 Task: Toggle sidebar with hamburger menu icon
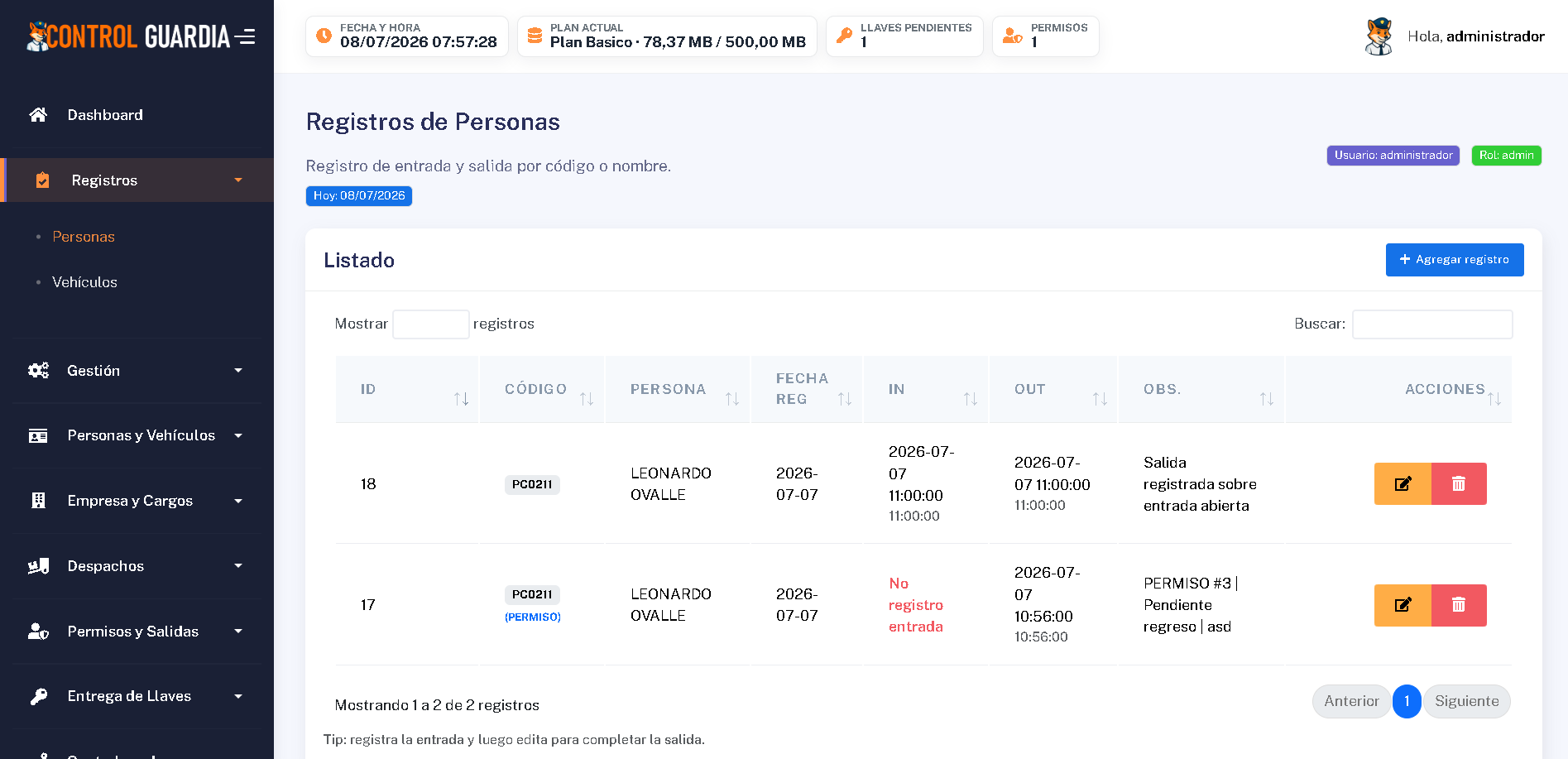click(x=245, y=36)
